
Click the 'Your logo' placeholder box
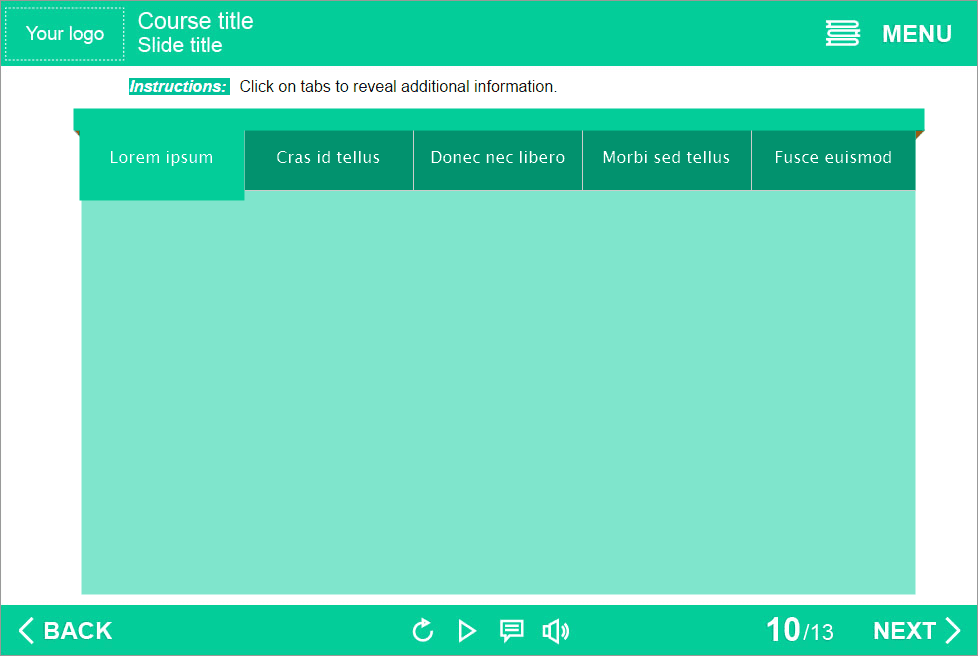(65, 34)
